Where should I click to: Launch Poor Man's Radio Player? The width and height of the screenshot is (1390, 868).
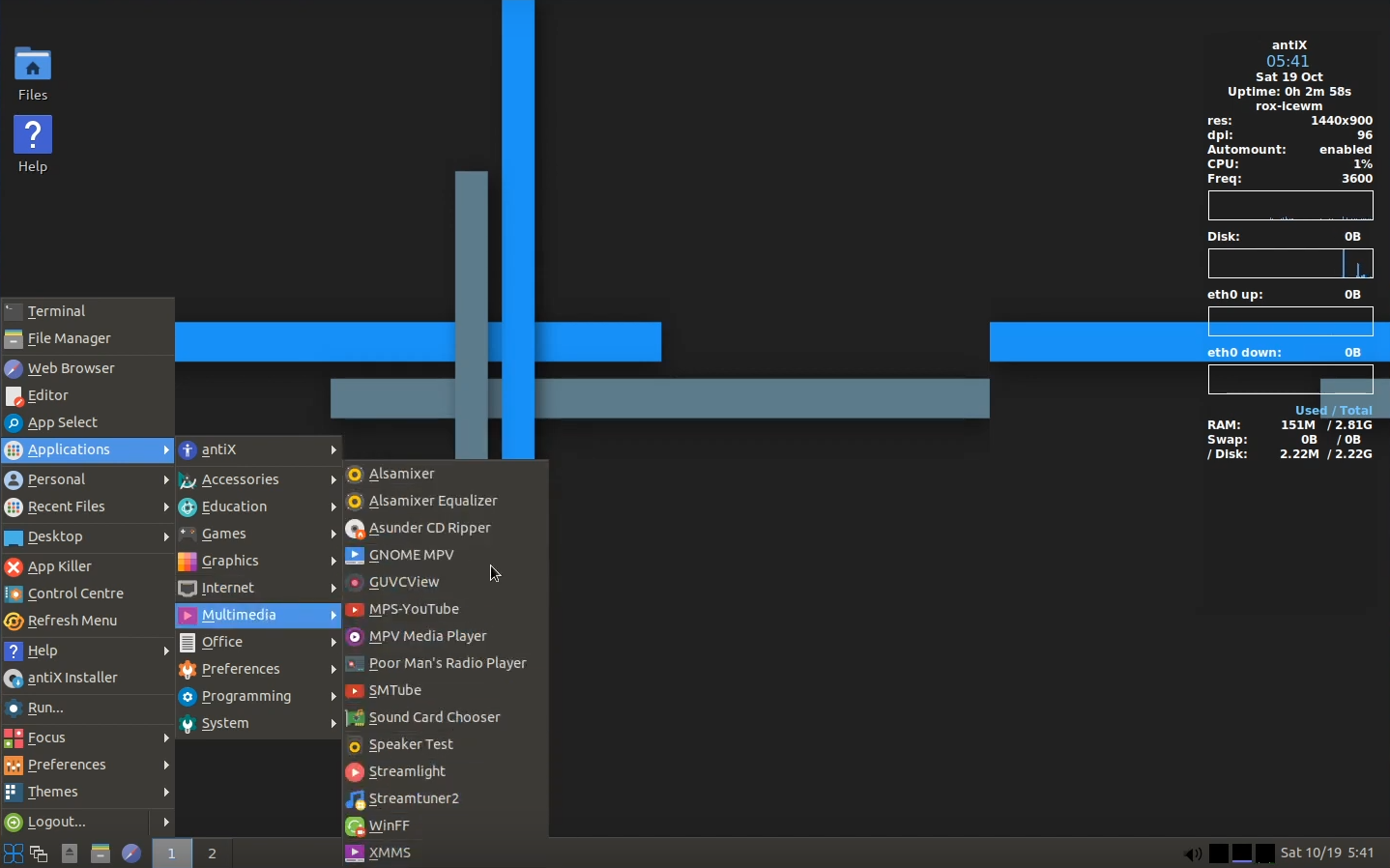[x=447, y=663]
